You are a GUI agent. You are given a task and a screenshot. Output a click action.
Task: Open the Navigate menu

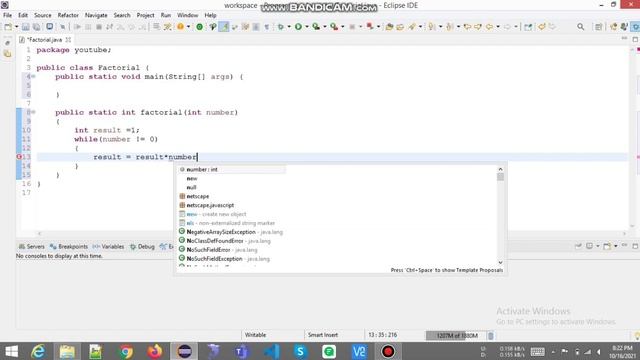96,15
